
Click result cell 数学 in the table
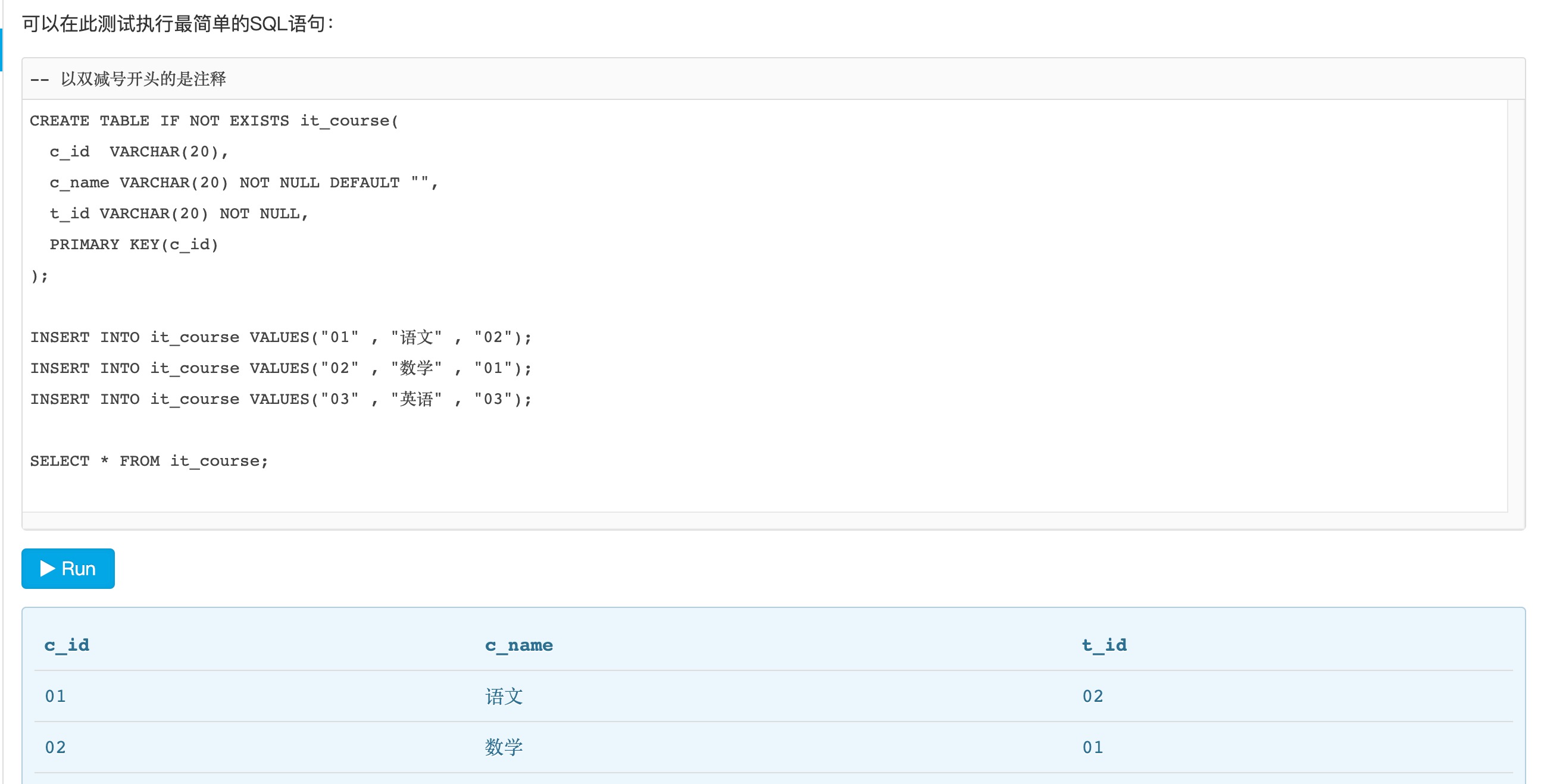pos(504,748)
